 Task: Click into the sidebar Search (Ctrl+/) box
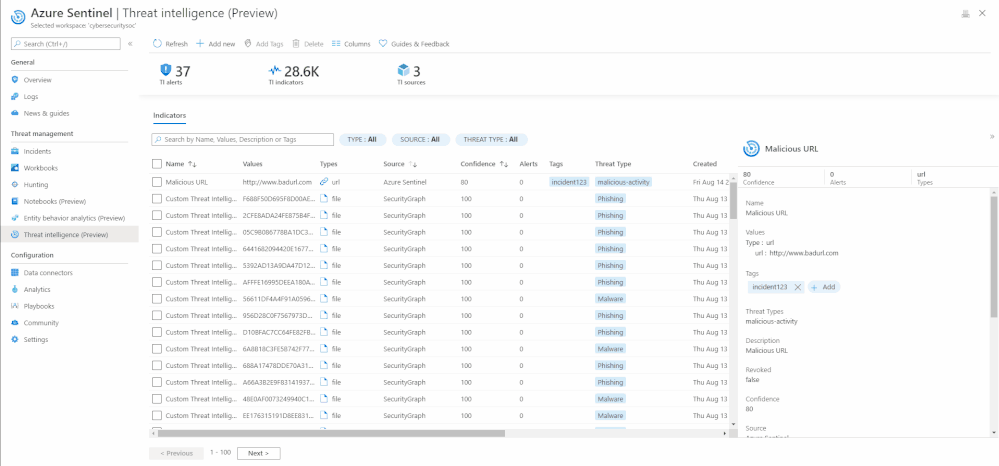pyautogui.click(x=66, y=43)
